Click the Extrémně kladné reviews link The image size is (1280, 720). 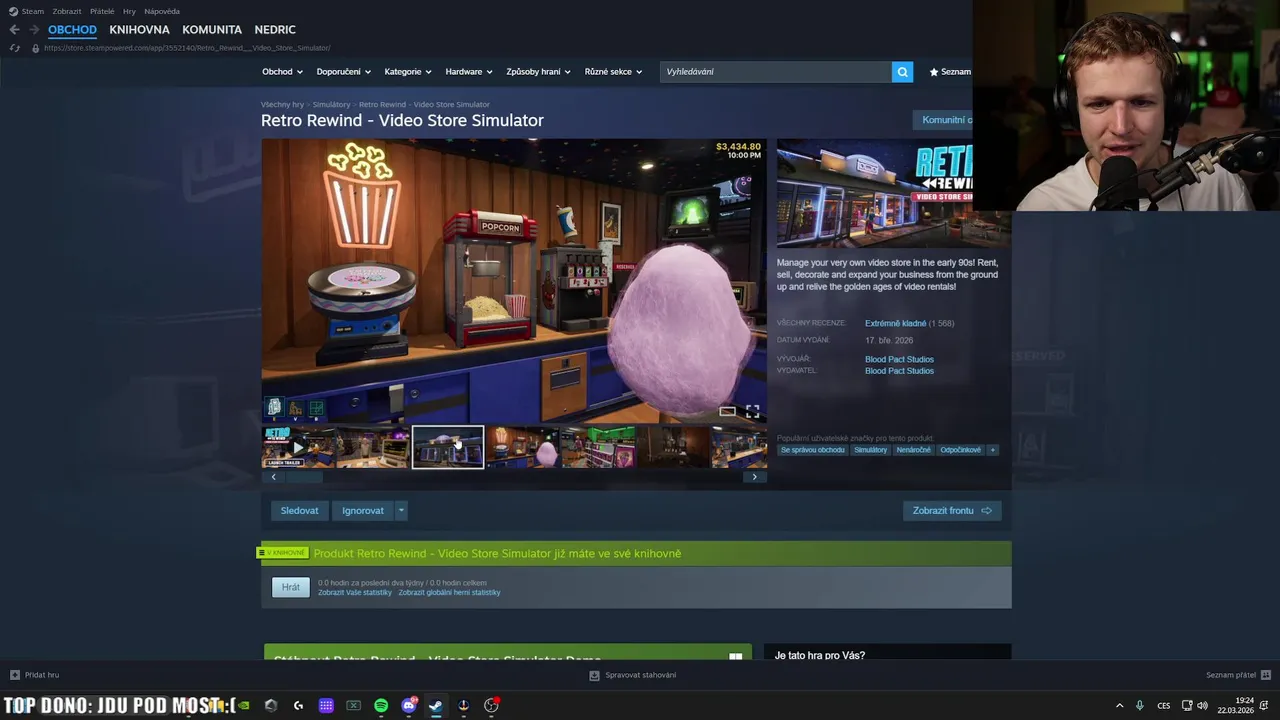click(x=895, y=323)
